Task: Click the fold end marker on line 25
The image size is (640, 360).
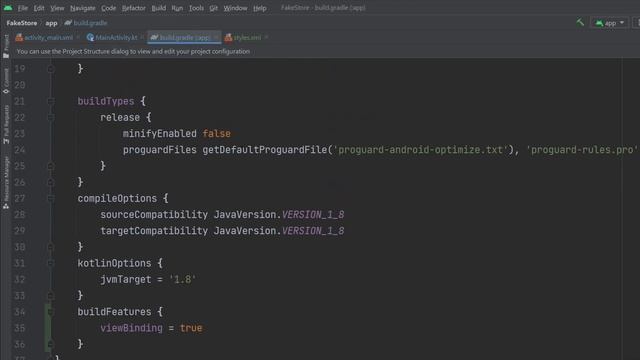Action: tap(51, 166)
